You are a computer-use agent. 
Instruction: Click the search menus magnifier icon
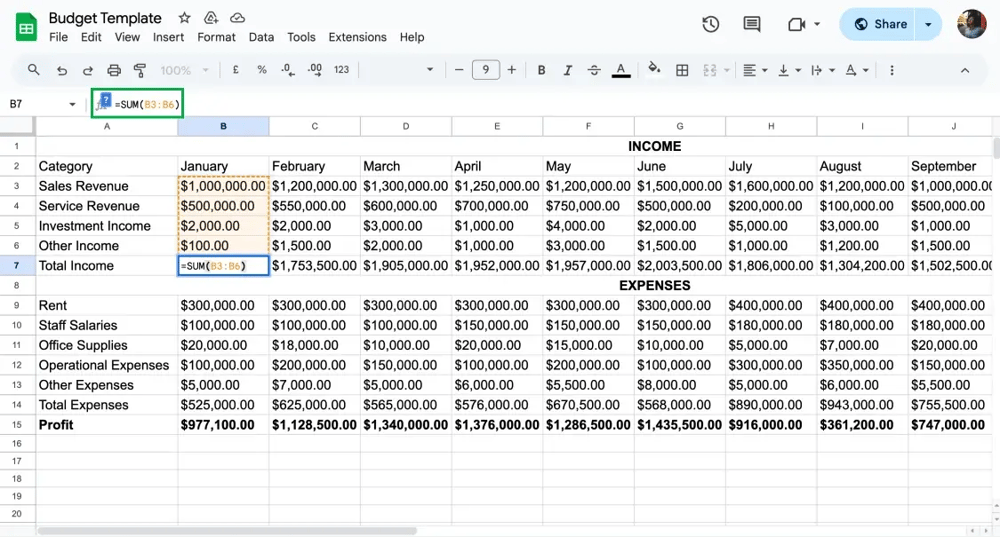(x=34, y=70)
